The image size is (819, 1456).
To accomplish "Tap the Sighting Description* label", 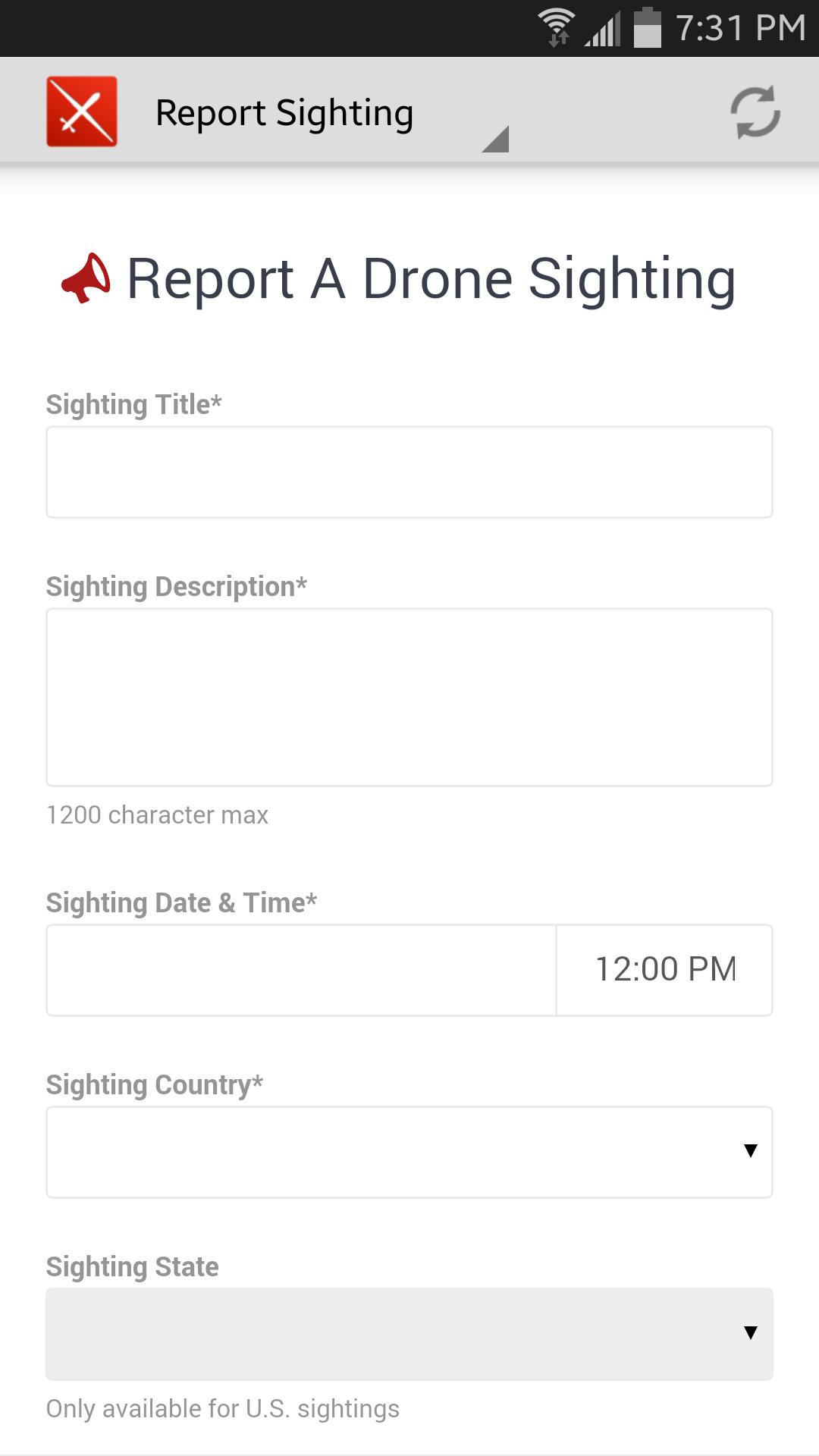I will tap(176, 586).
